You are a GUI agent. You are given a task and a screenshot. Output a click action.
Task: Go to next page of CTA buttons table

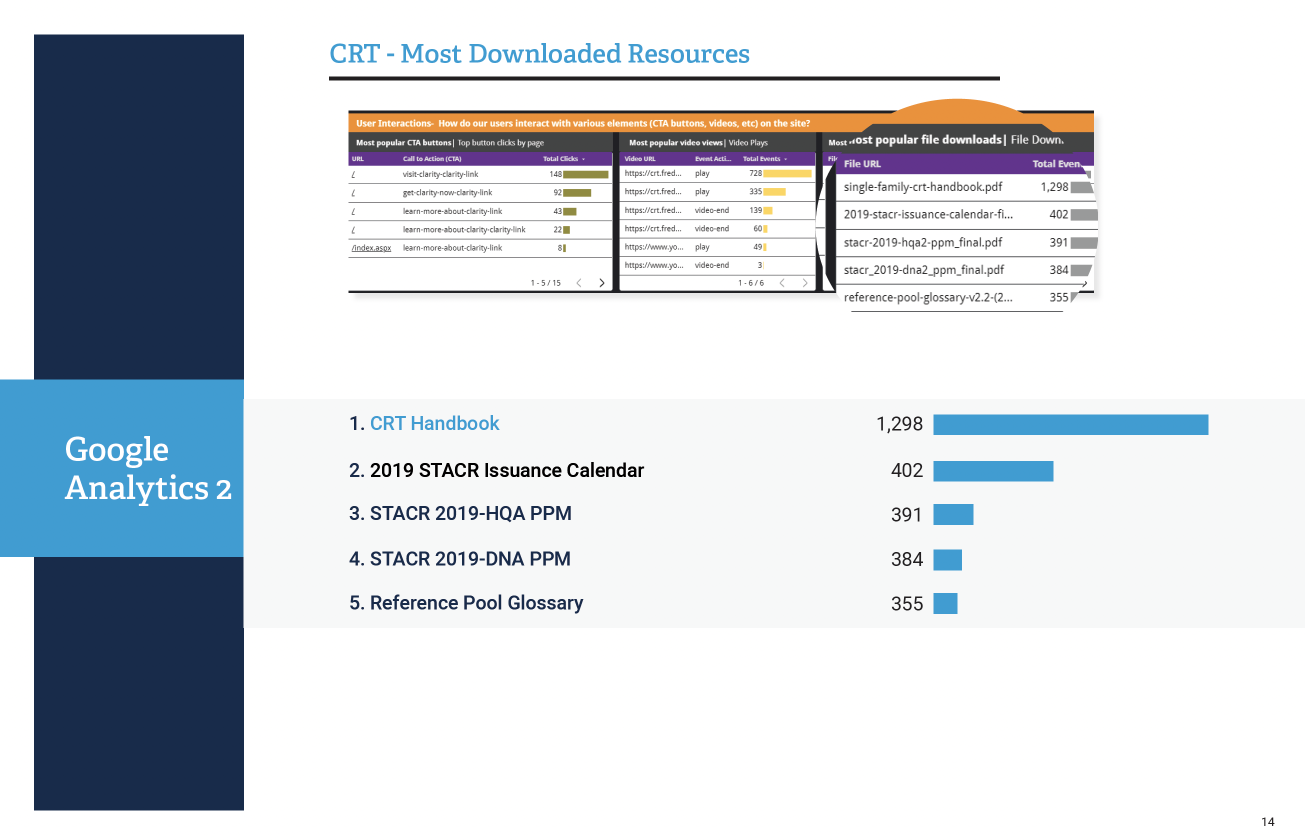click(601, 283)
